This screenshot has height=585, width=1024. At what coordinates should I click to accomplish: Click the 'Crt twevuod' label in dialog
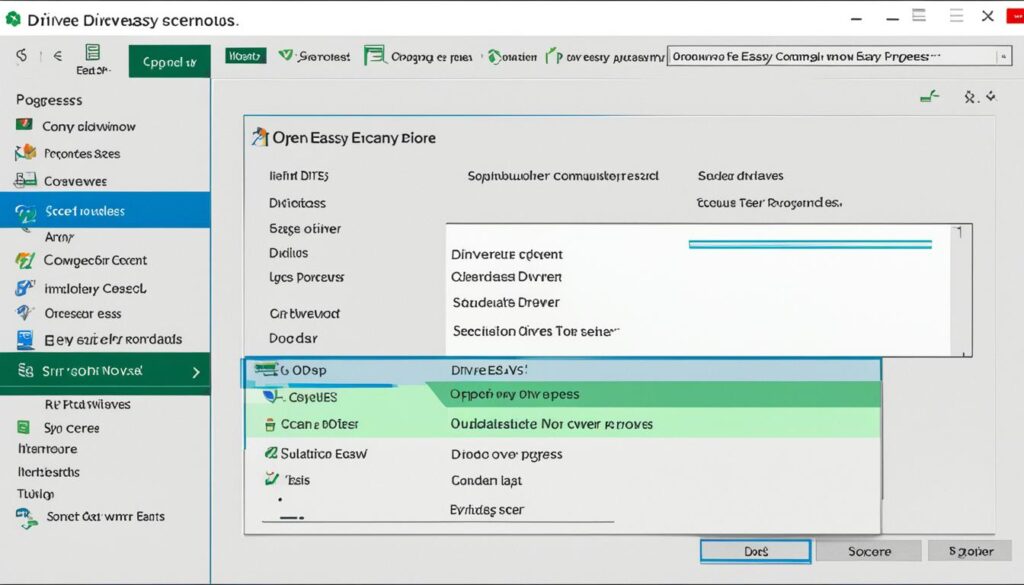click(304, 313)
